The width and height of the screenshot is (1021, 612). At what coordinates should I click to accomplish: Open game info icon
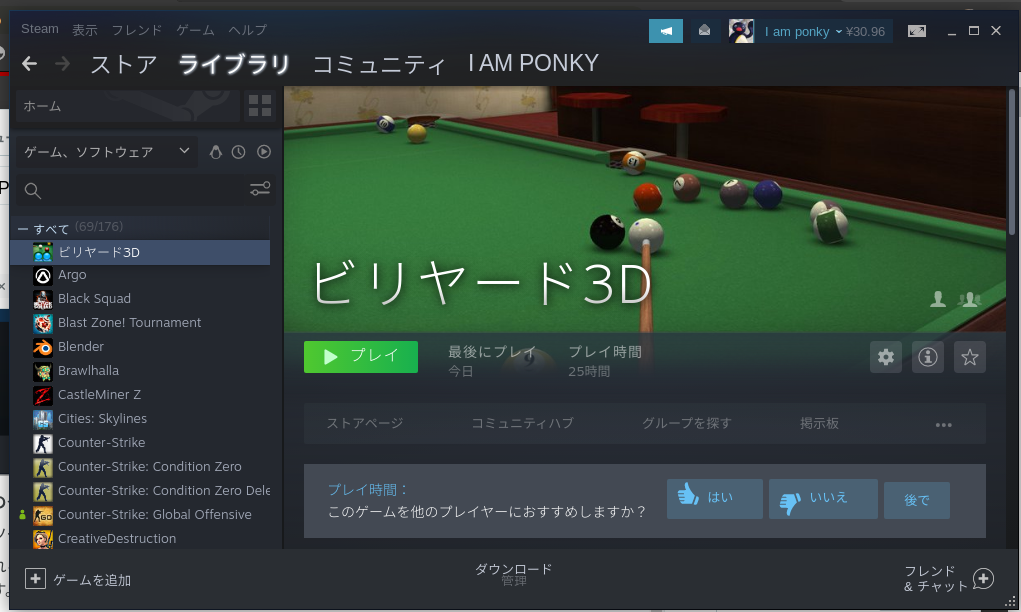[x=928, y=357]
